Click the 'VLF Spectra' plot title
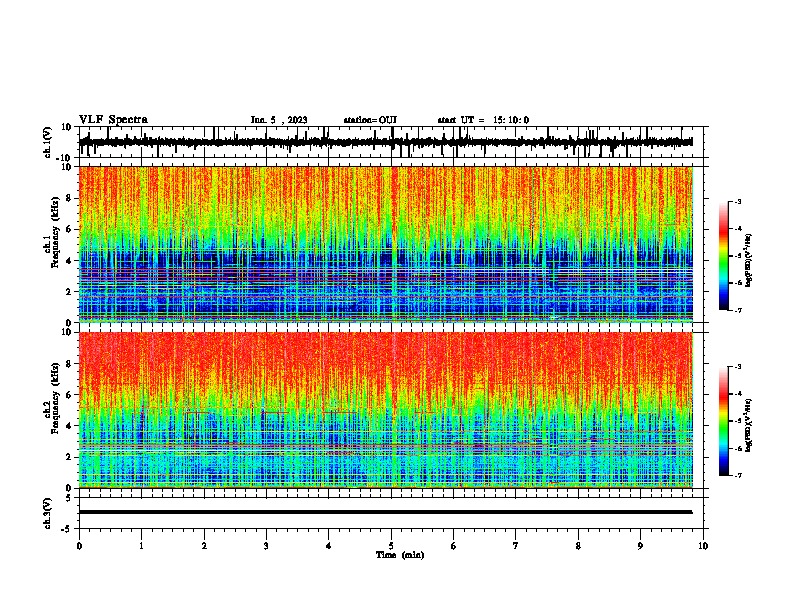This screenshot has width=792, height=612. [x=113, y=120]
